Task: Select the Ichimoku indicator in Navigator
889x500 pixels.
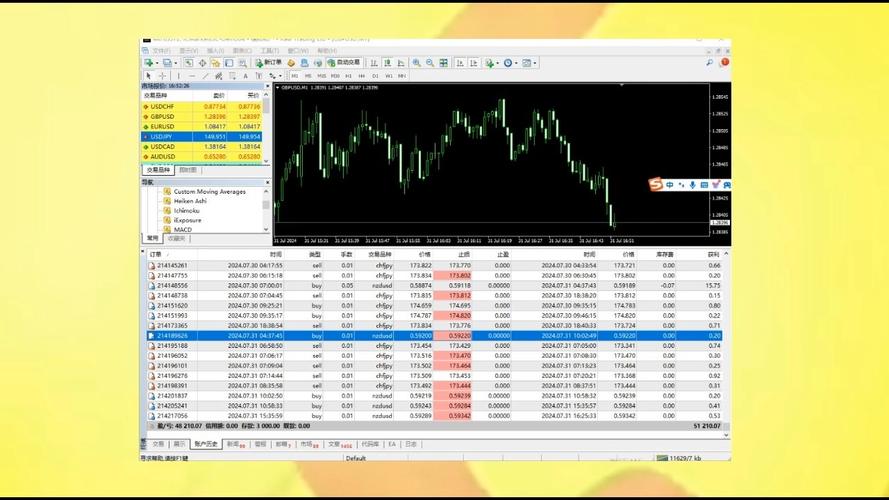Action: [x=188, y=210]
